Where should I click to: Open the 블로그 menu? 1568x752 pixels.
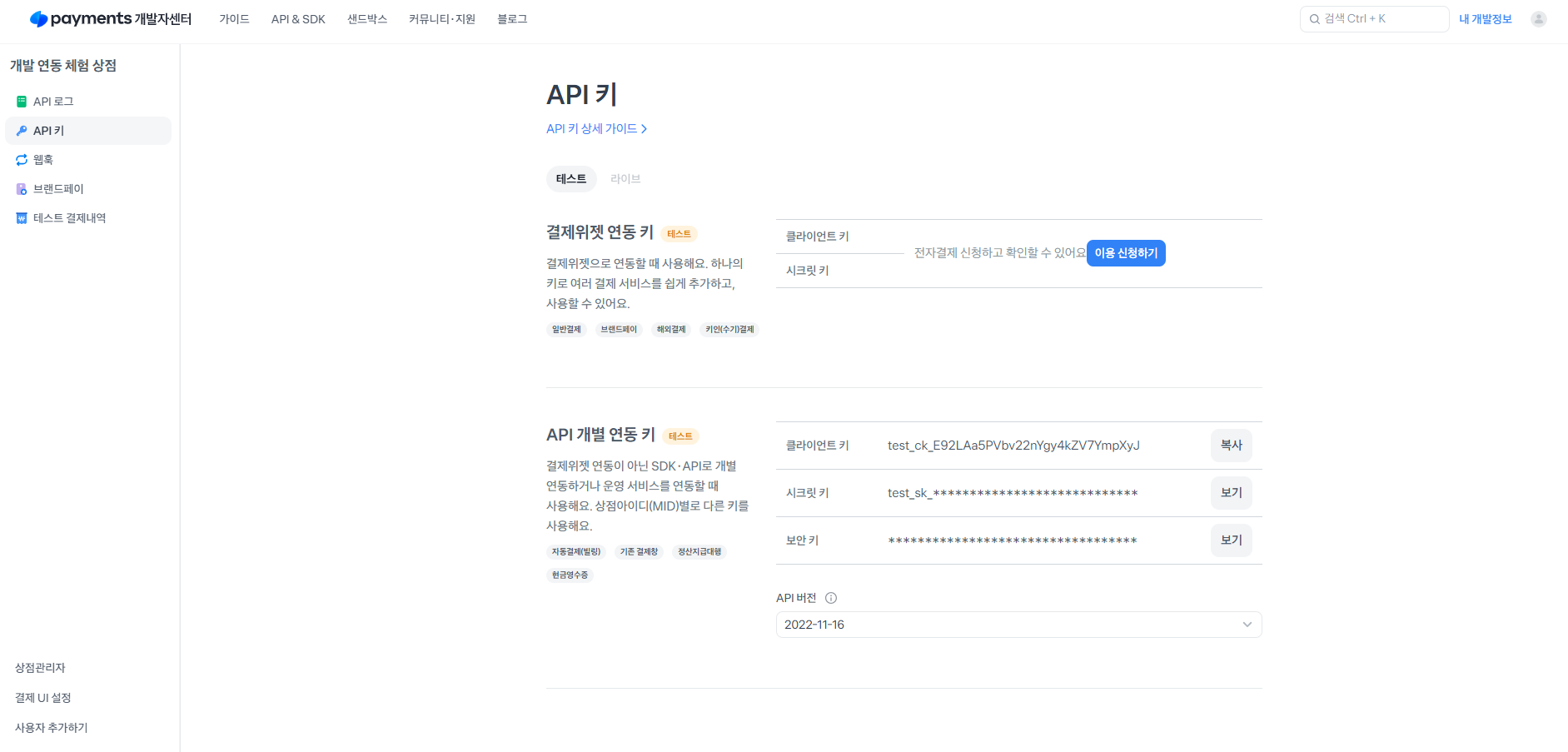(512, 19)
